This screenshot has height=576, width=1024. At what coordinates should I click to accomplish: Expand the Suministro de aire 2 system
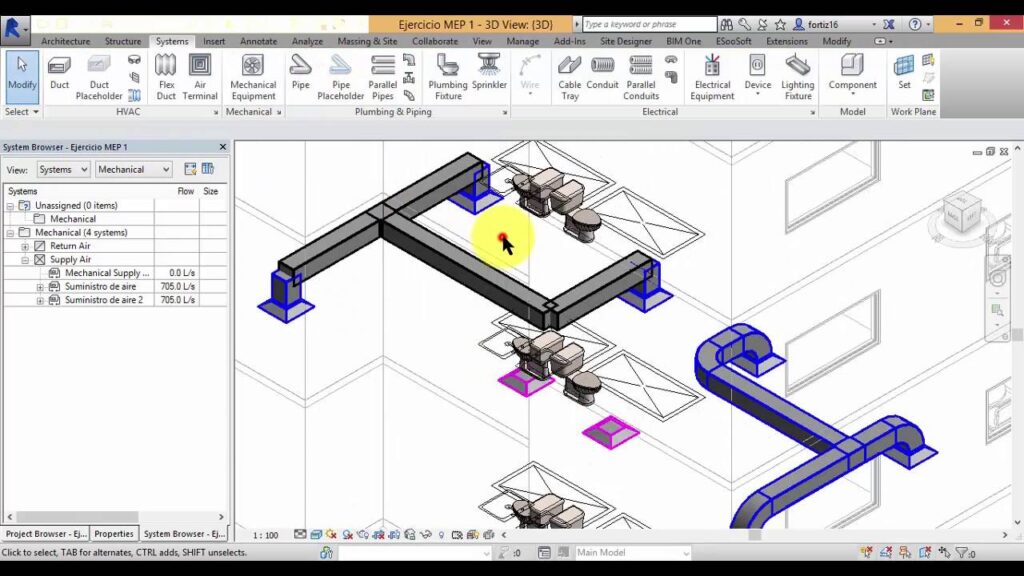coord(40,300)
